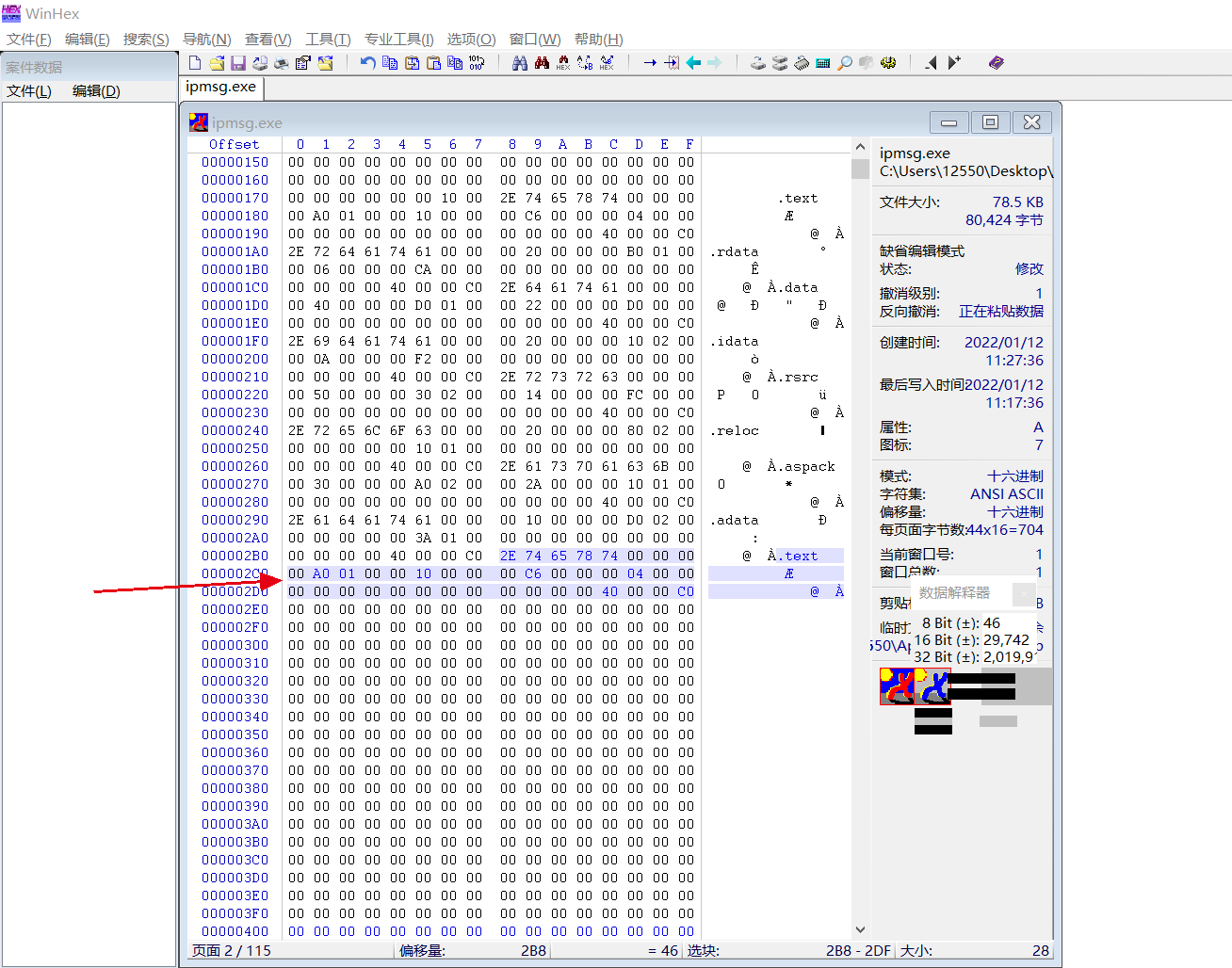Minimize the ipmsg.exe inner window
1232x968 pixels.
[x=948, y=122]
